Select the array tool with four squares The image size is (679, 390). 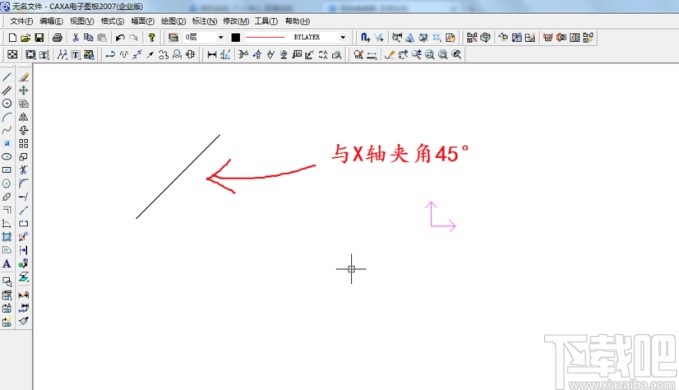[x=23, y=144]
